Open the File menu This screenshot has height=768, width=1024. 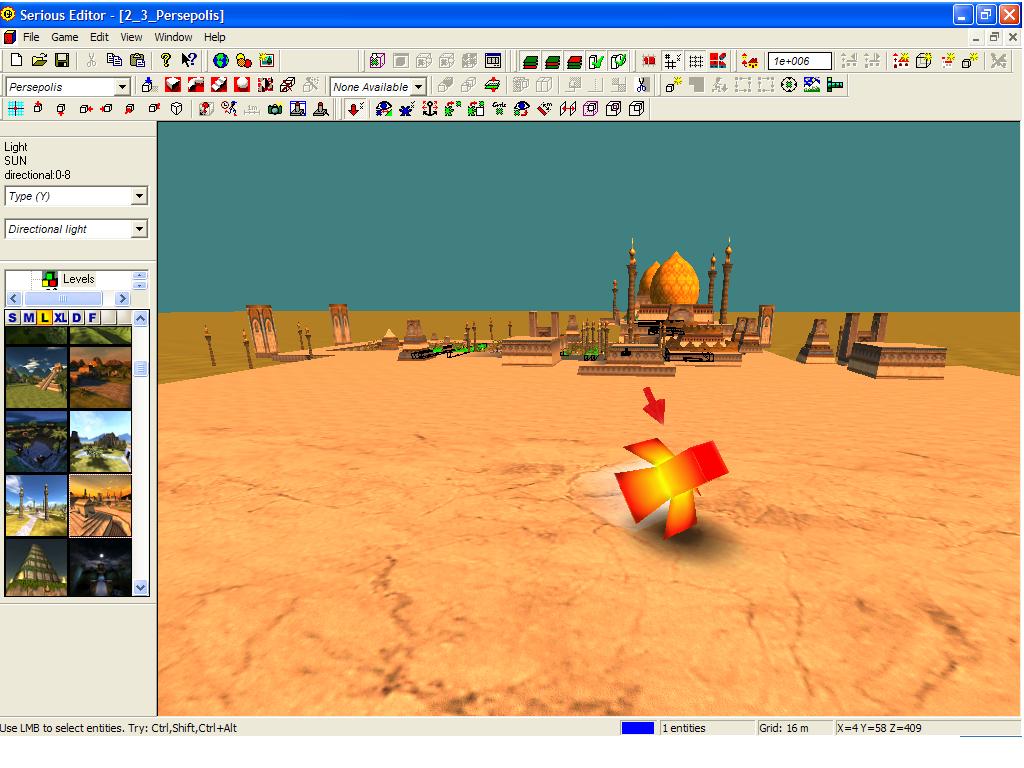point(31,37)
